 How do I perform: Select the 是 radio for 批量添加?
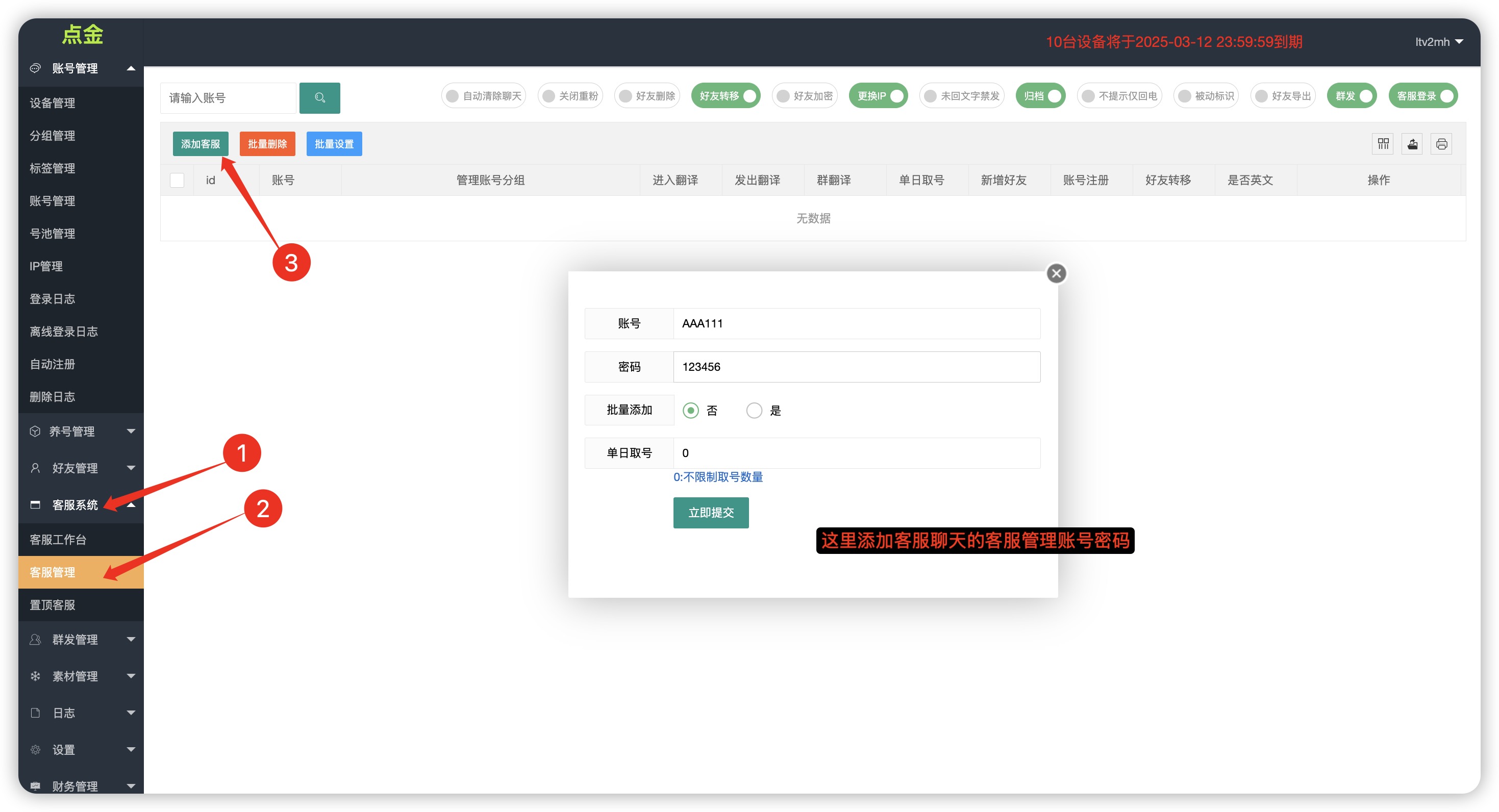tap(754, 411)
